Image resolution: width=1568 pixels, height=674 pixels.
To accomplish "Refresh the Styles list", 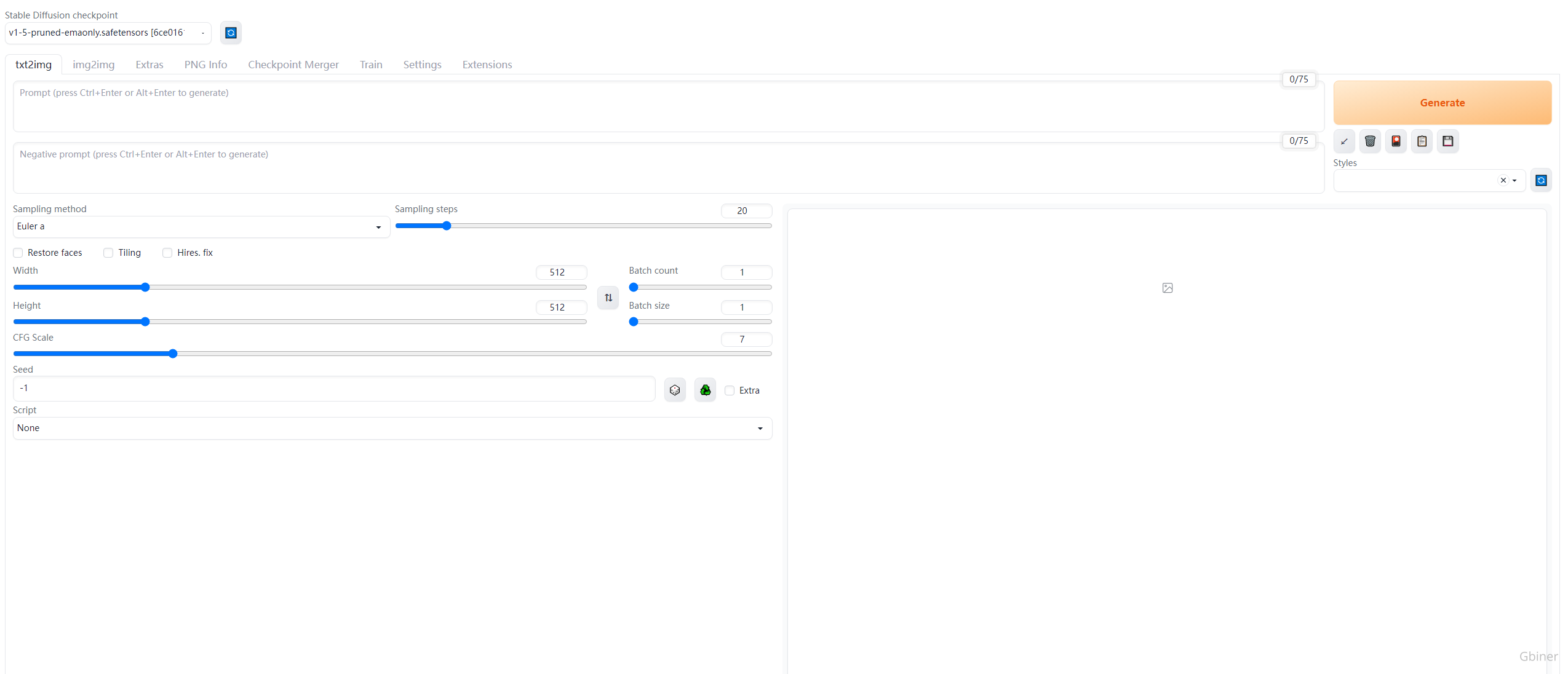I will coord(1540,180).
